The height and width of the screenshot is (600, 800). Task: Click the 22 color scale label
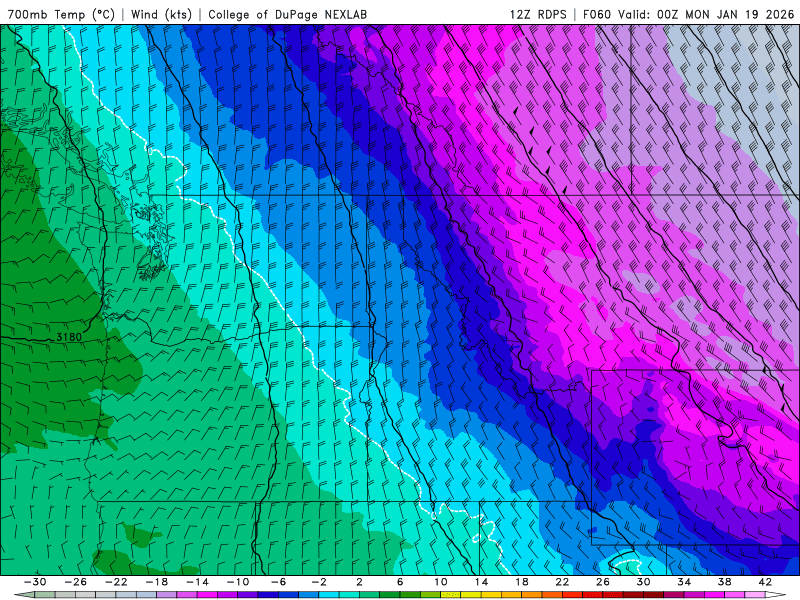[562, 582]
